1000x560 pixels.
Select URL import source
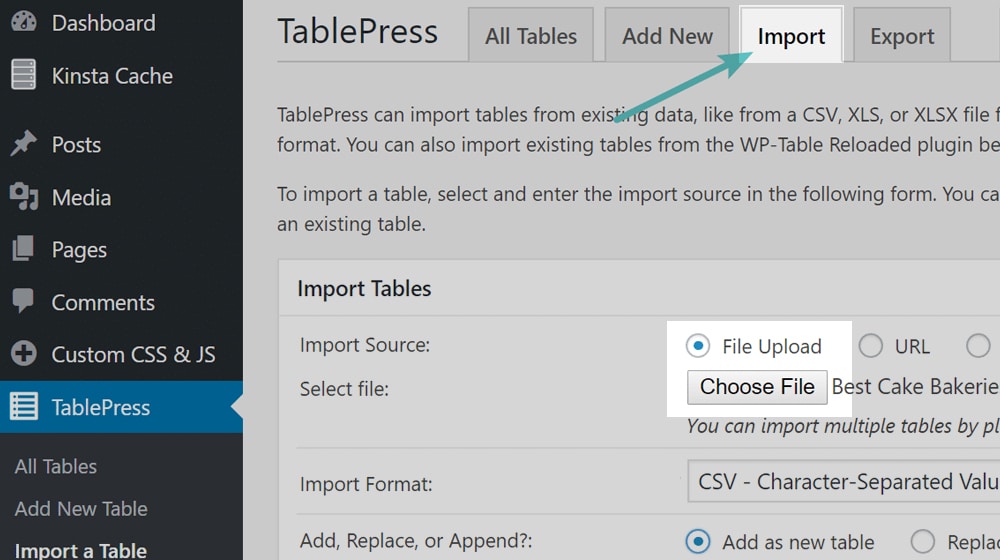[871, 346]
